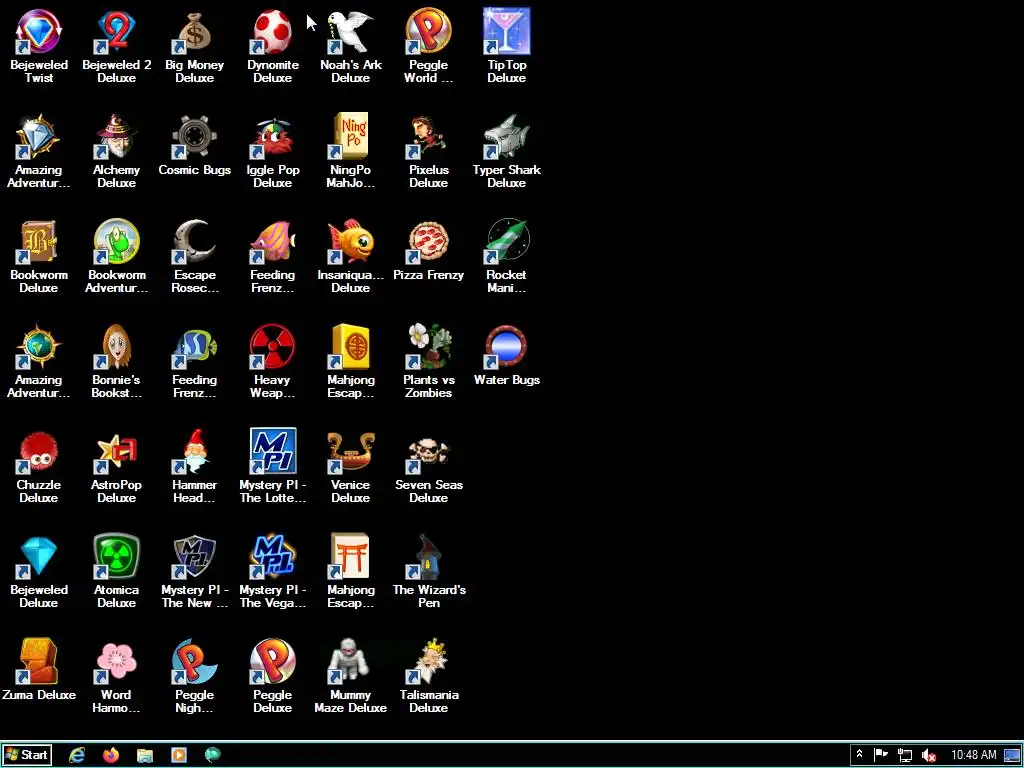Image resolution: width=1024 pixels, height=768 pixels.
Task: Select the Bookworm Deluxe book icon
Action: pyautogui.click(x=39, y=242)
